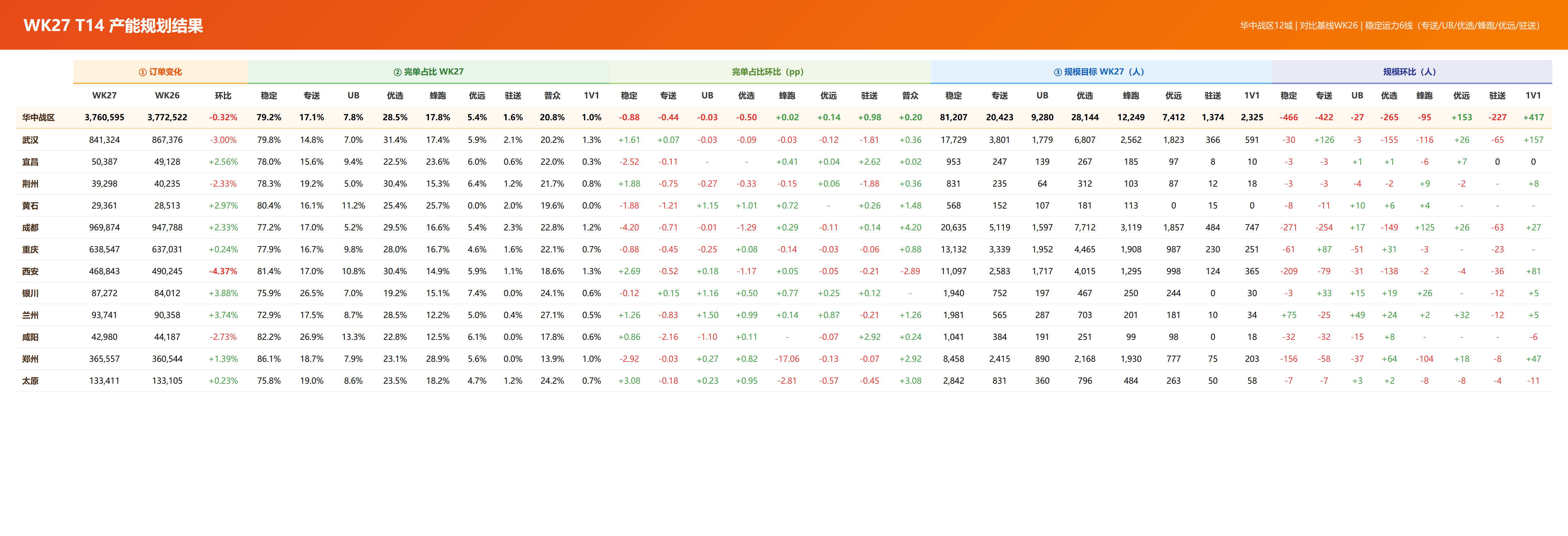Select 宜昌's order change +2.56%

pos(223,162)
